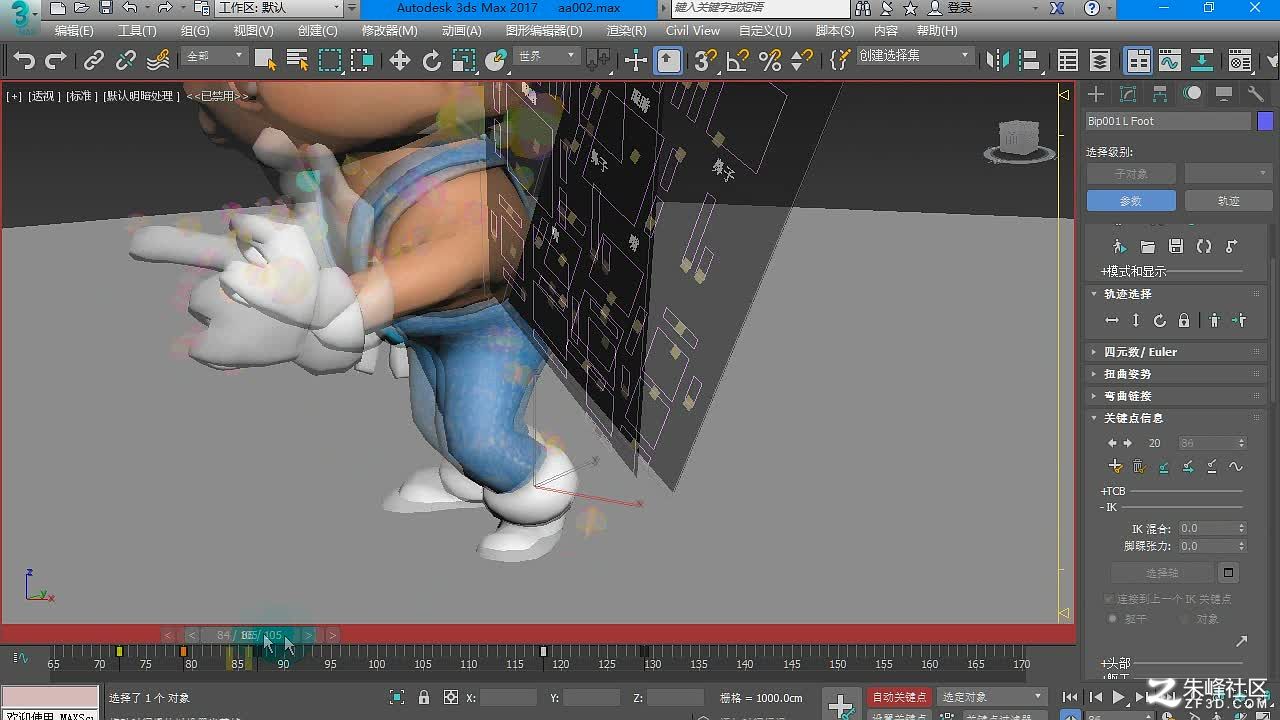The width and height of the screenshot is (1280, 720).
Task: Click the Biped Save File icon
Action: click(1176, 246)
